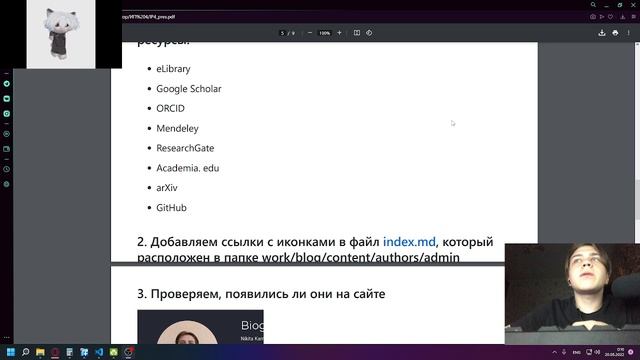Click the Google Scholar list item
Image resolution: width=640 pixels, height=360 pixels.
point(189,89)
